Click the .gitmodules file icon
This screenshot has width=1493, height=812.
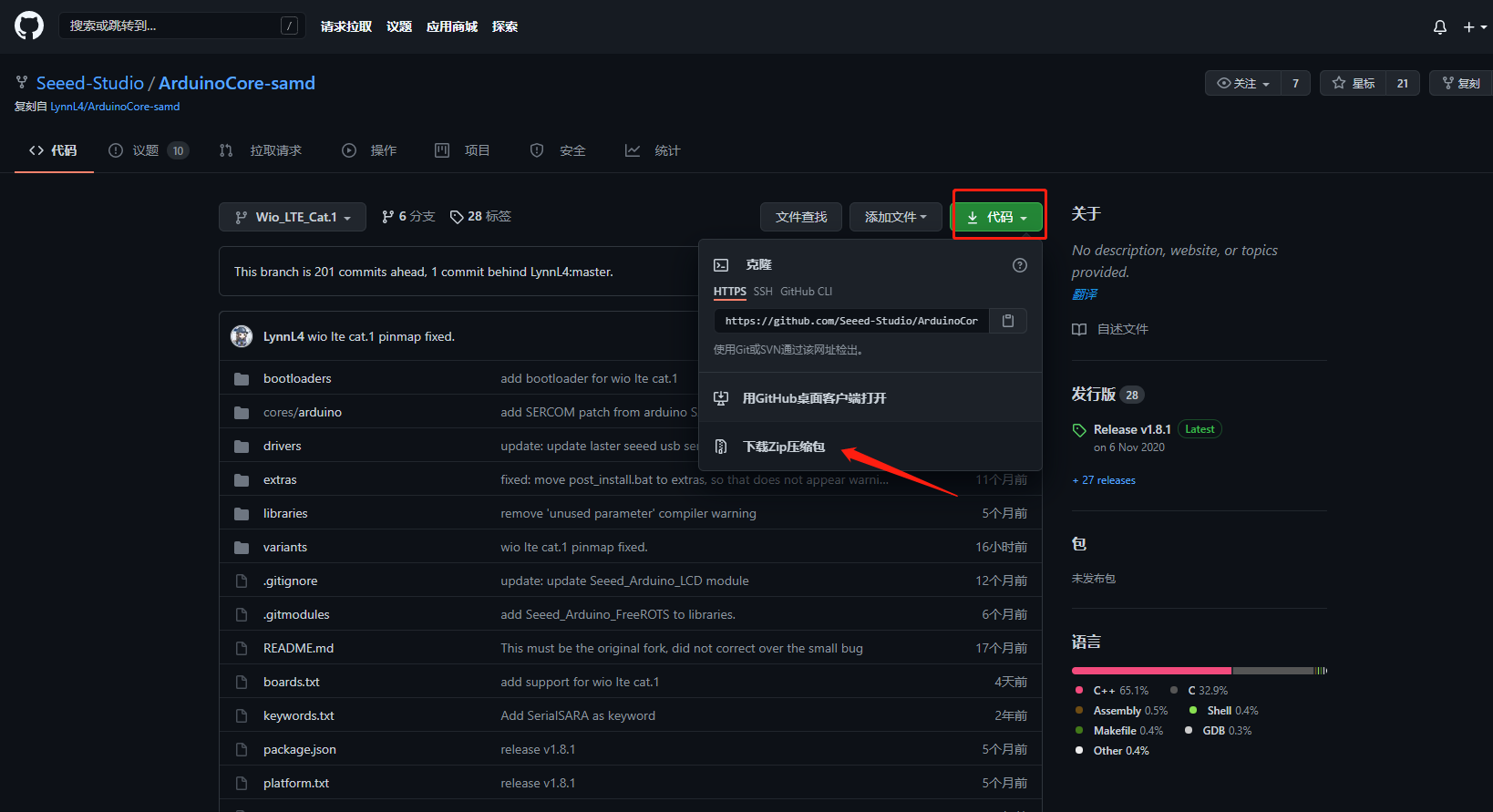[x=242, y=615]
